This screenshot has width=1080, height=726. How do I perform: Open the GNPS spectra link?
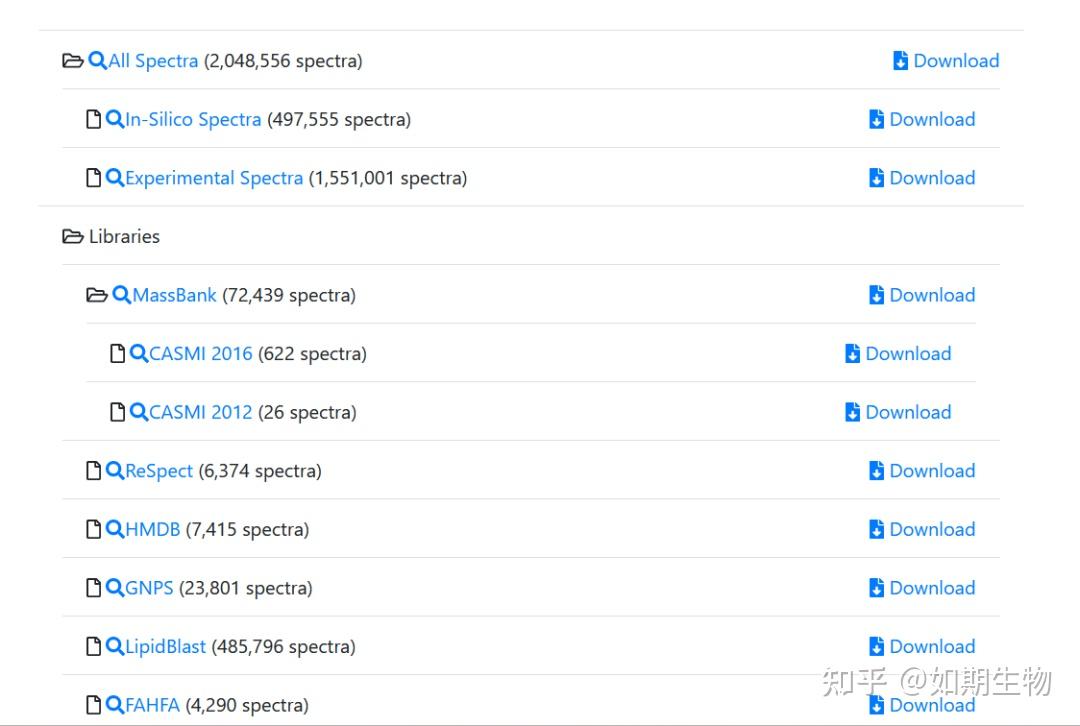click(149, 588)
